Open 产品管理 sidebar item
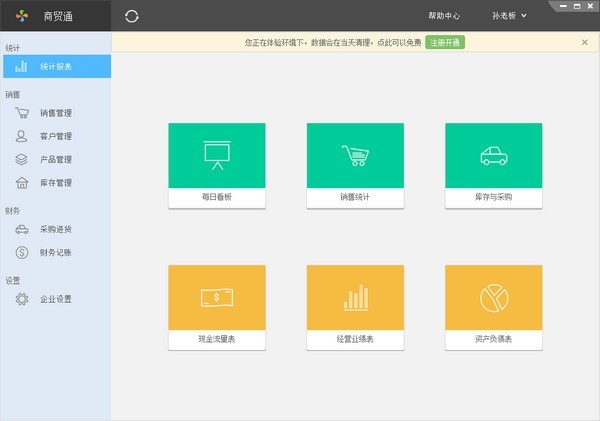This screenshot has height=421, width=600. tap(56, 159)
